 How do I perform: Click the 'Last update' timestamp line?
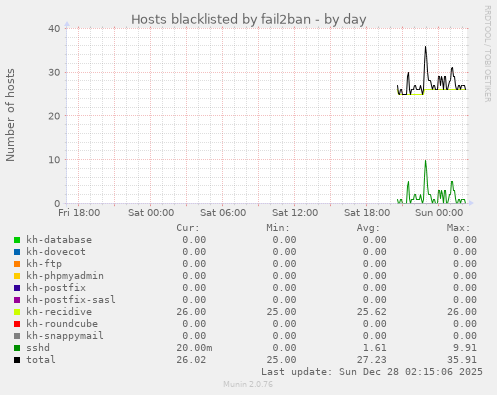point(372,372)
